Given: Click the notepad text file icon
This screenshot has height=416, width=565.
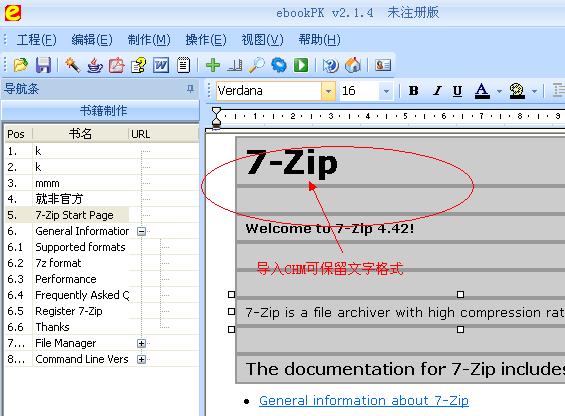Looking at the screenshot, I should click(x=183, y=65).
